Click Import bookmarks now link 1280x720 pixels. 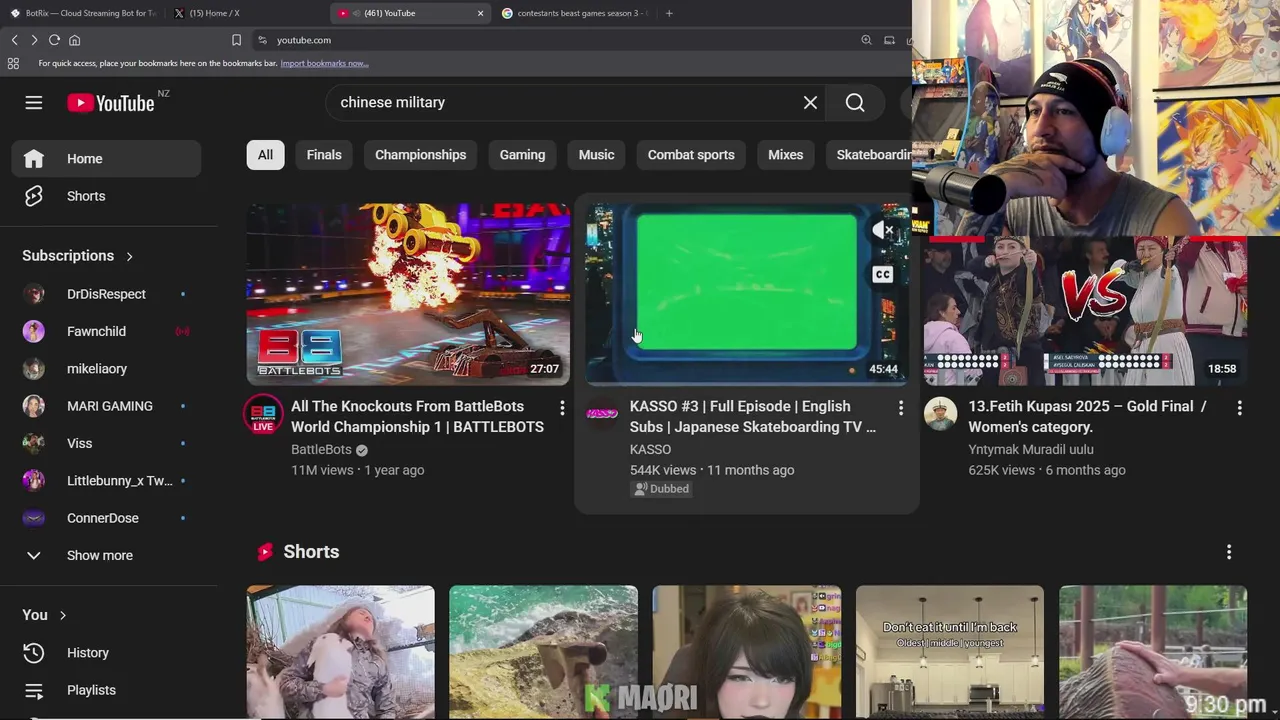click(x=324, y=63)
